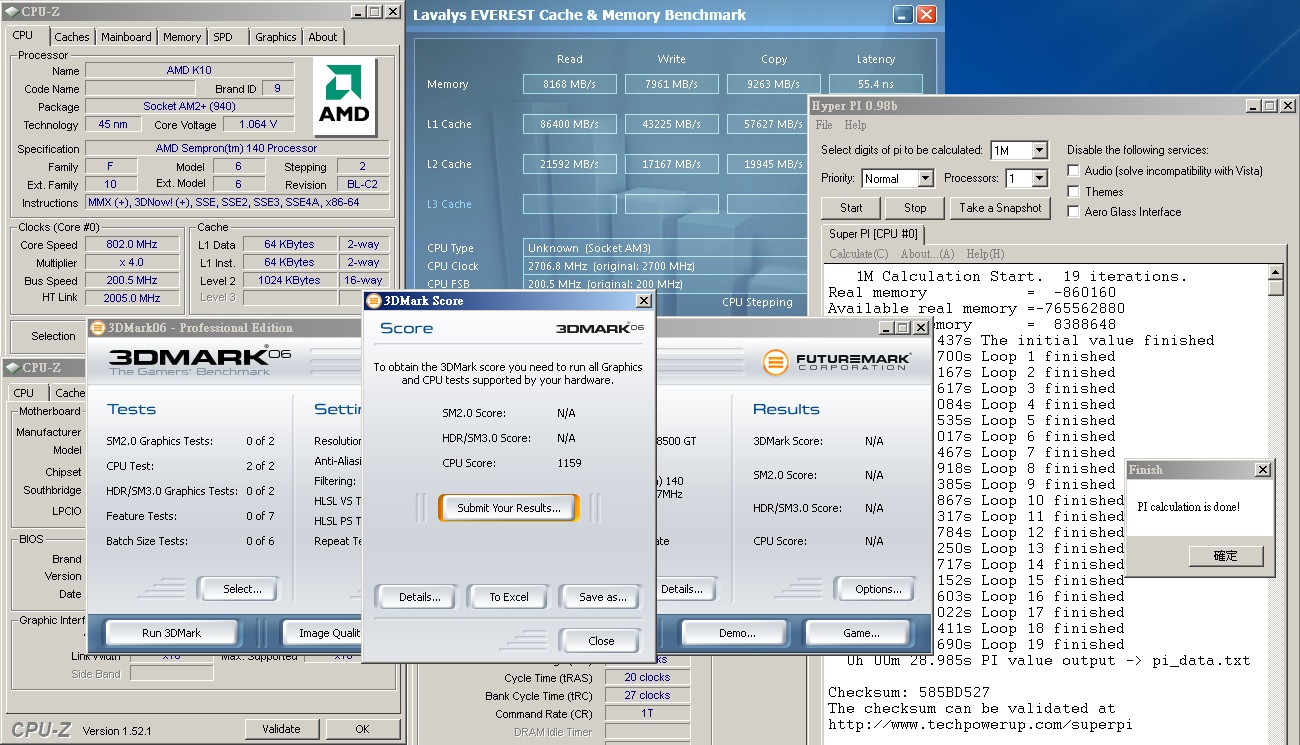Open the Priority dropdown set to Normal
1300x745 pixels.
[x=925, y=178]
